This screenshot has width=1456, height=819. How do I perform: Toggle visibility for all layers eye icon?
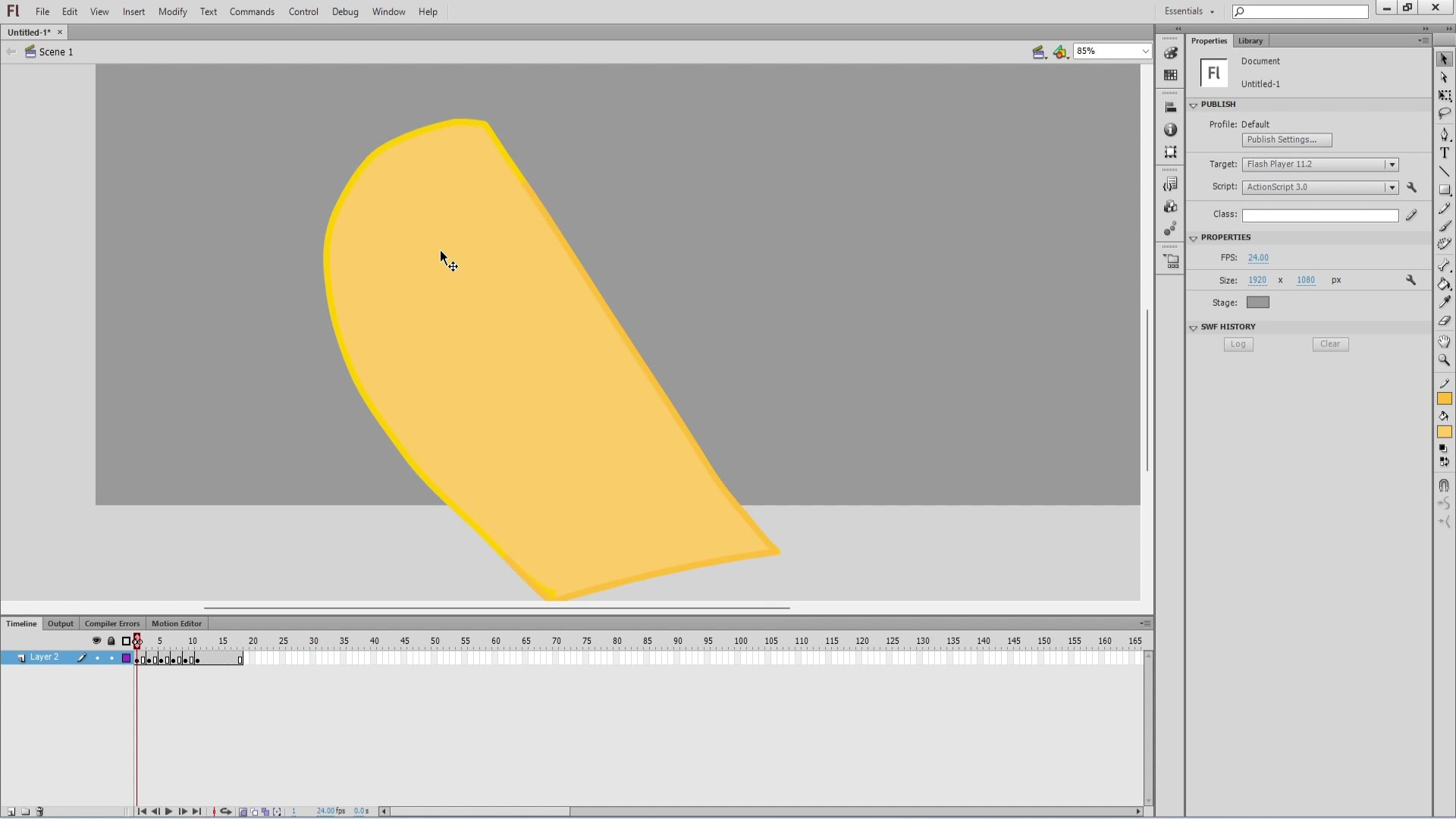click(x=96, y=641)
